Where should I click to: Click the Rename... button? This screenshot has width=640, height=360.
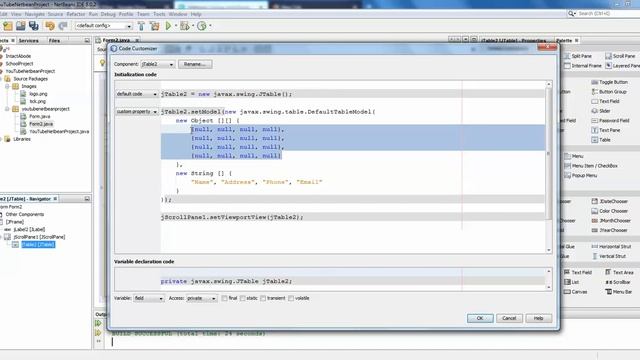click(195, 64)
